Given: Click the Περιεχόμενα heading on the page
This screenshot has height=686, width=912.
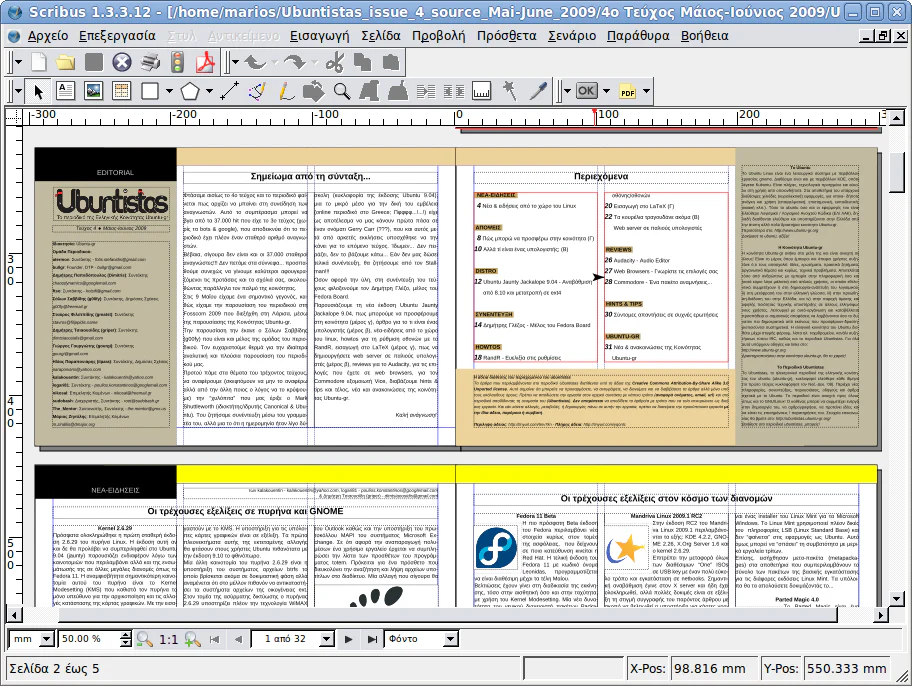Looking at the screenshot, I should tap(601, 176).
